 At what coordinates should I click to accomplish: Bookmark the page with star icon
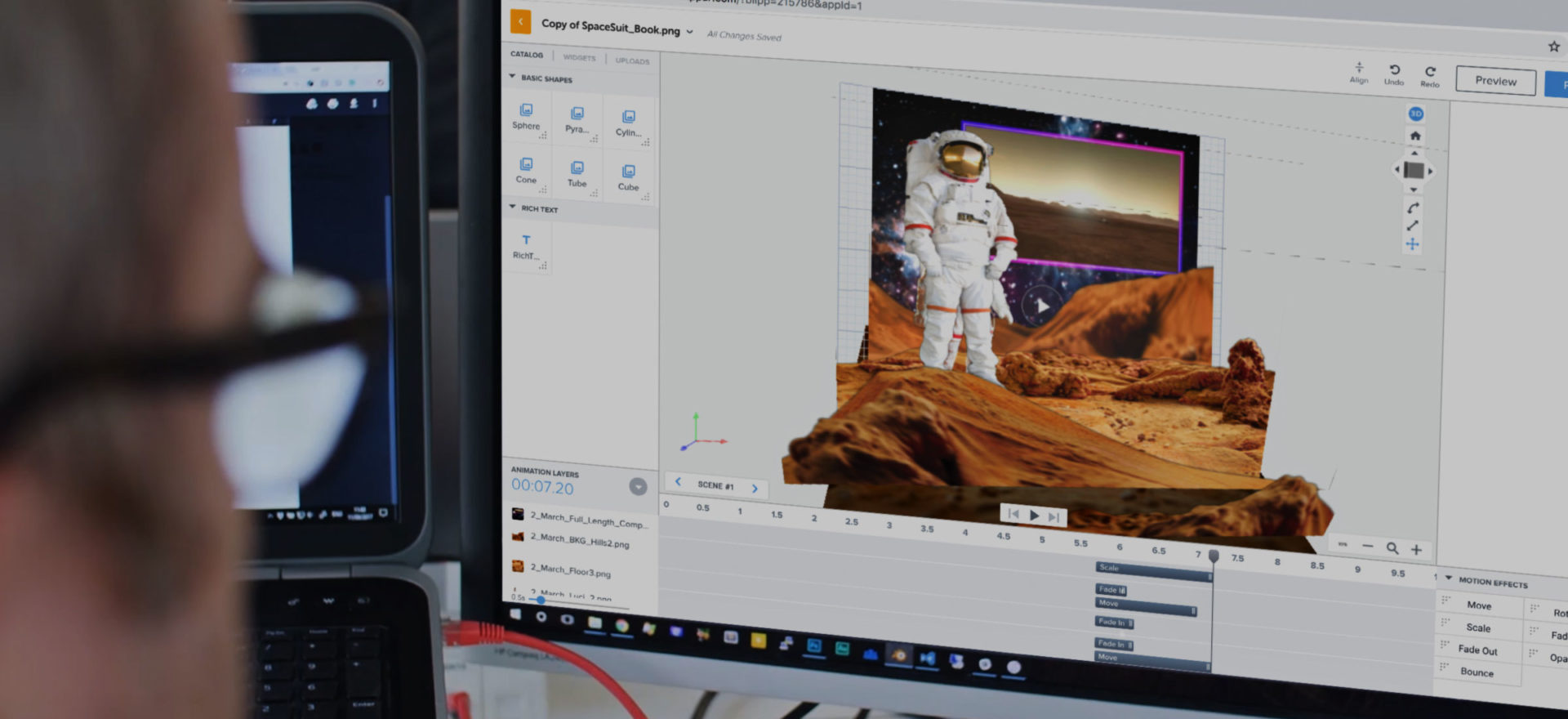[x=1554, y=47]
